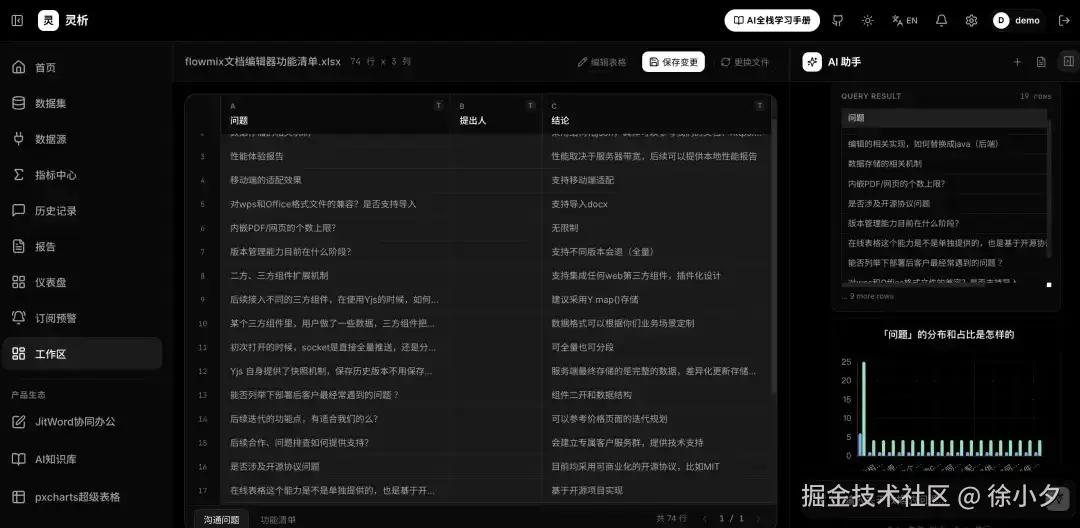Switch to 功能清单 sheet tab

pyautogui.click(x=278, y=520)
